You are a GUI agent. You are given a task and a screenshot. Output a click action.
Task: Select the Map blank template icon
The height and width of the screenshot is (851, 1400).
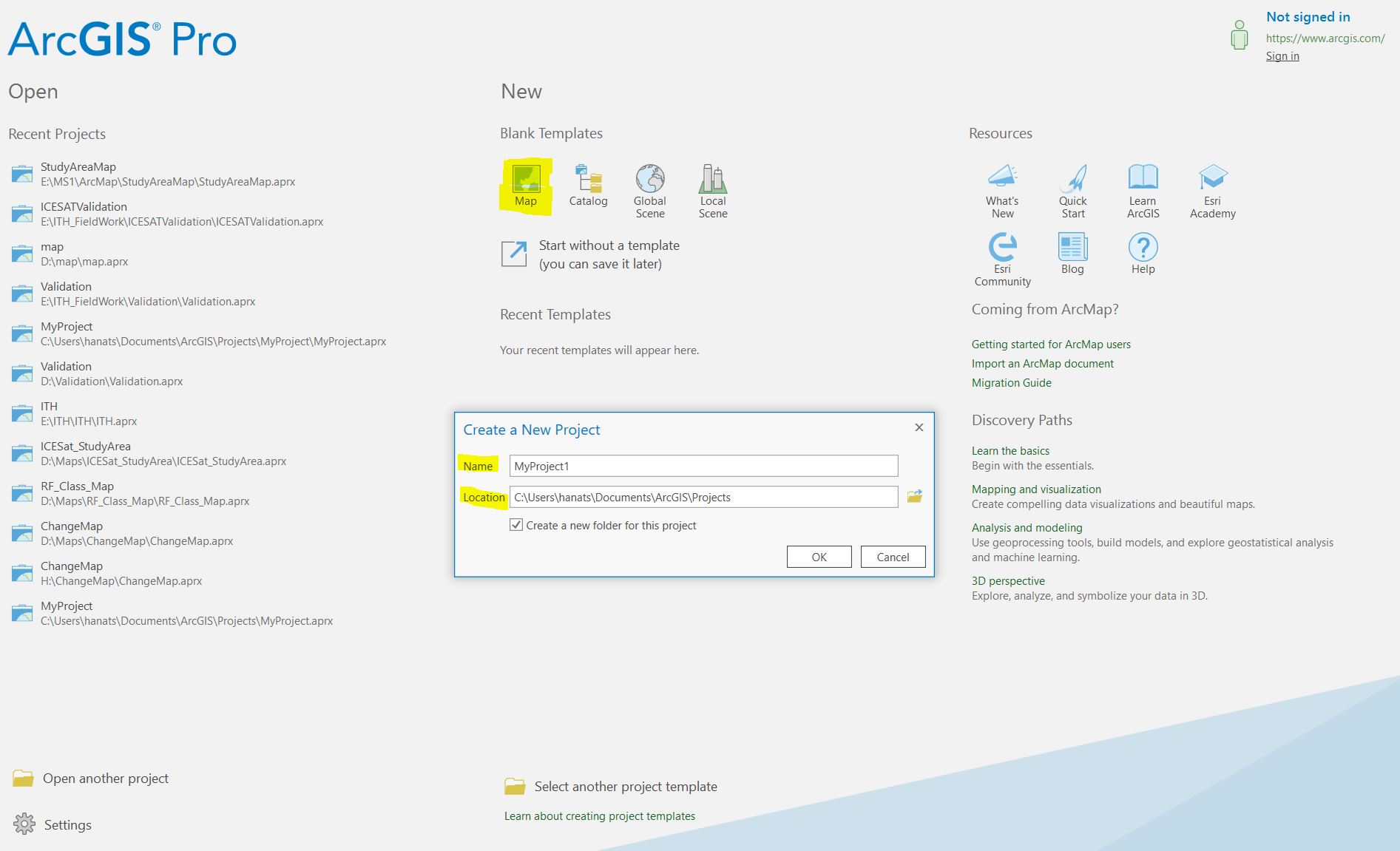[x=526, y=179]
